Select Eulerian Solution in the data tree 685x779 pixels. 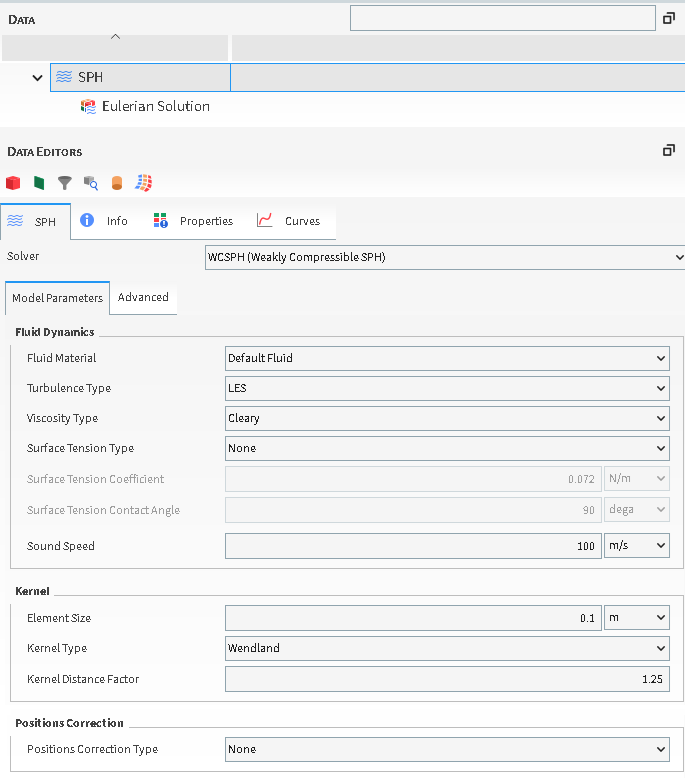click(155, 106)
